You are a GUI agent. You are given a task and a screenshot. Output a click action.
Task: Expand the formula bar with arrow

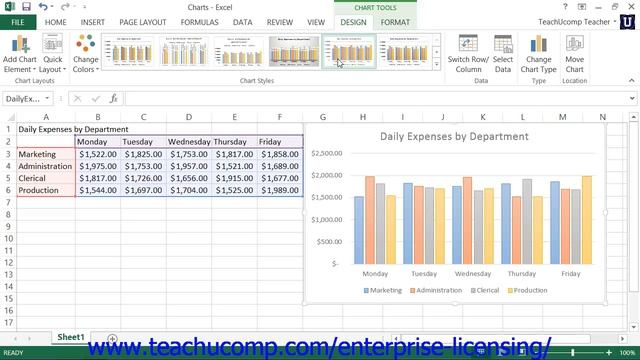[632, 98]
